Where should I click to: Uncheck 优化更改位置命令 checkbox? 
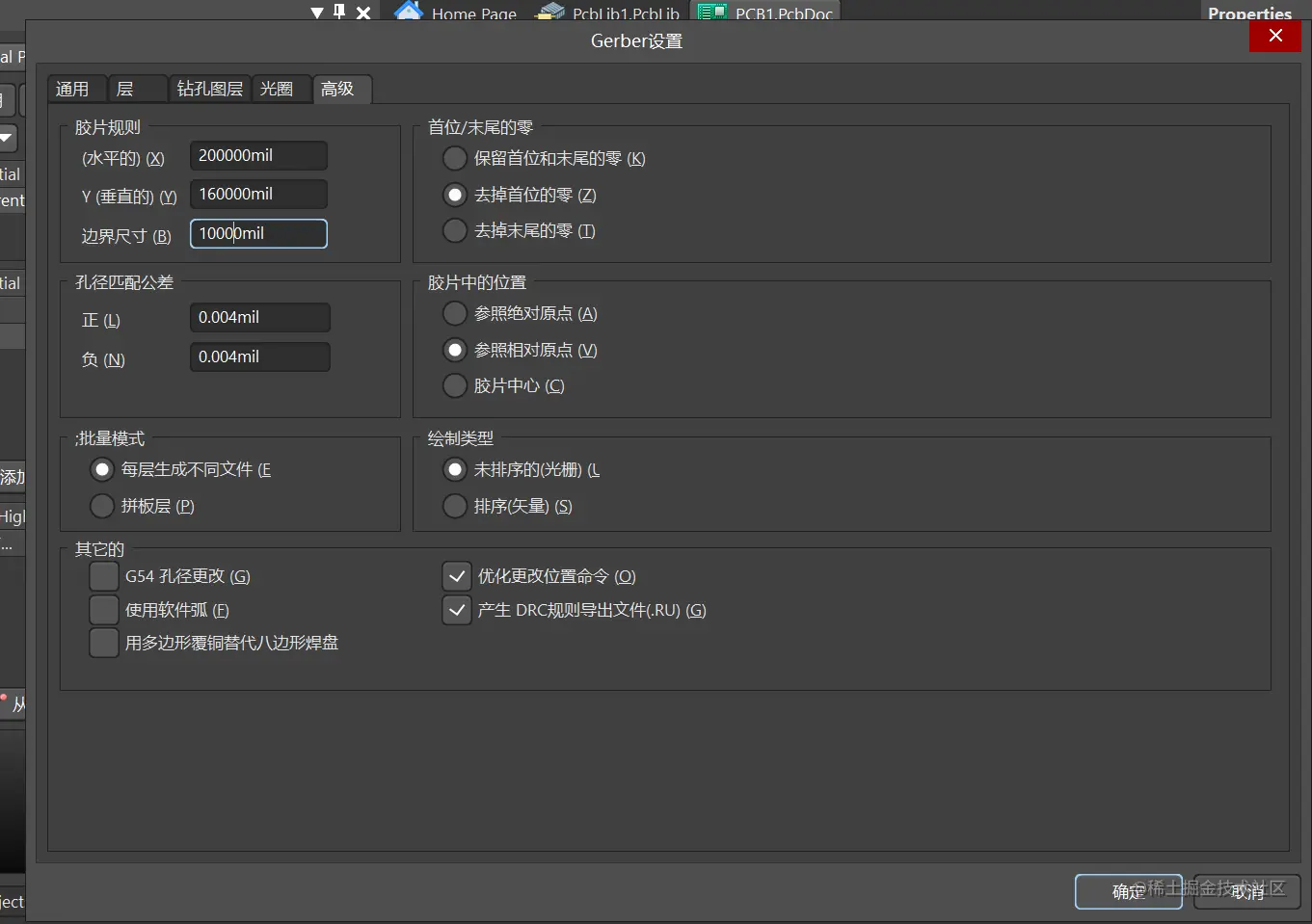click(457, 576)
